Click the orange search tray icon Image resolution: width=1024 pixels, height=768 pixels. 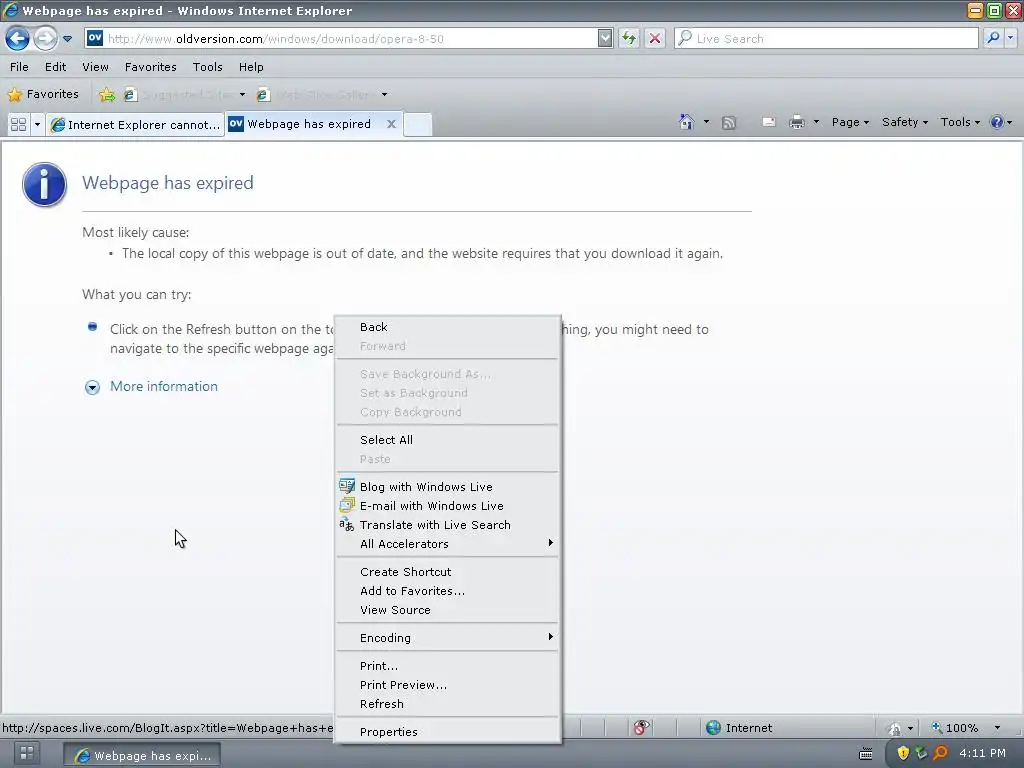pyautogui.click(x=940, y=753)
